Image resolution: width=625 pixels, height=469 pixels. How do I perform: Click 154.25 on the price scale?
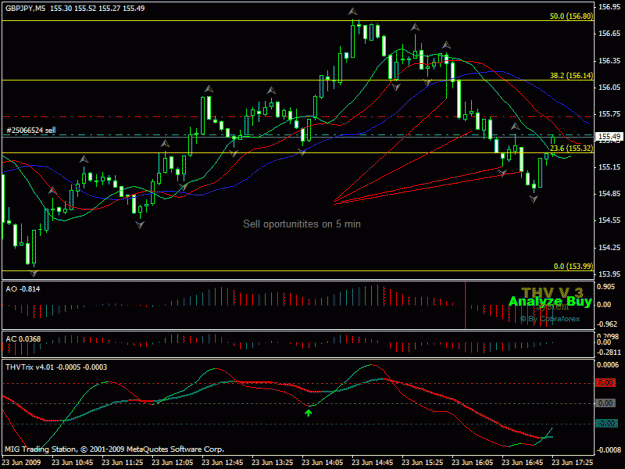coord(609,247)
